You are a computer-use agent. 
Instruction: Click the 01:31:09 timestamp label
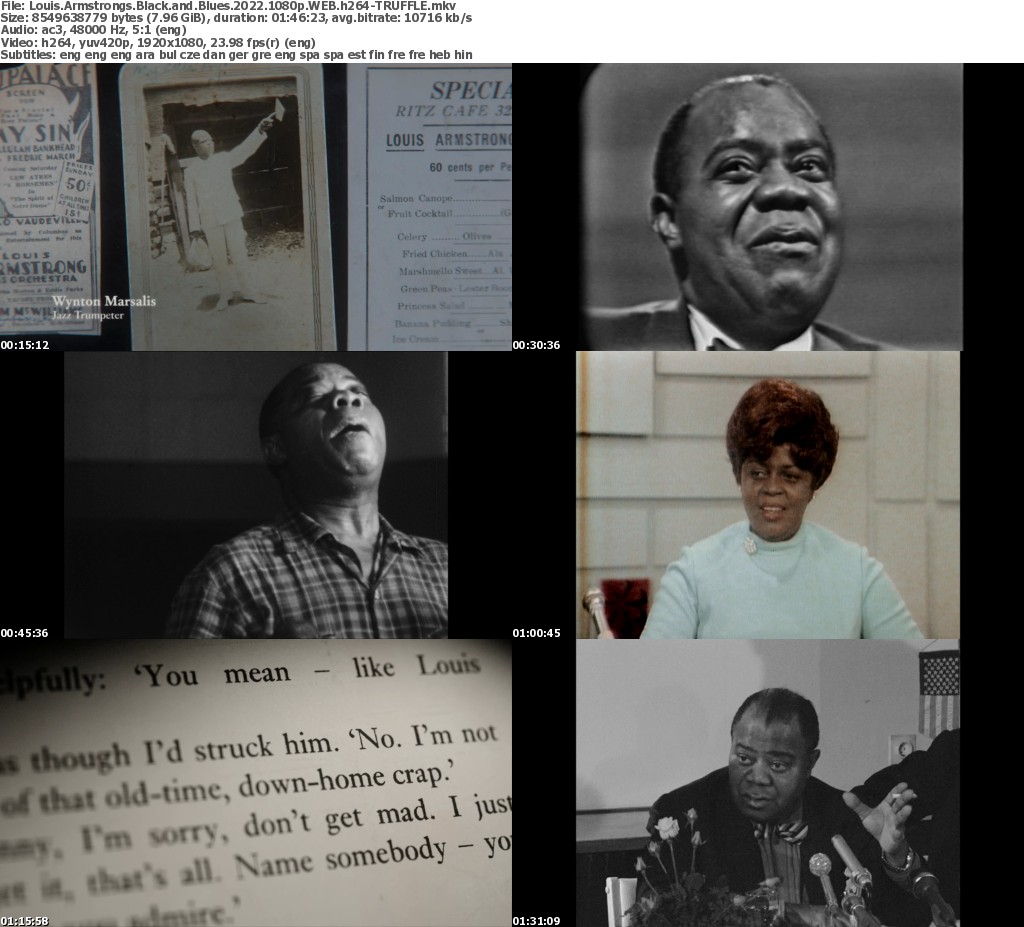536,921
